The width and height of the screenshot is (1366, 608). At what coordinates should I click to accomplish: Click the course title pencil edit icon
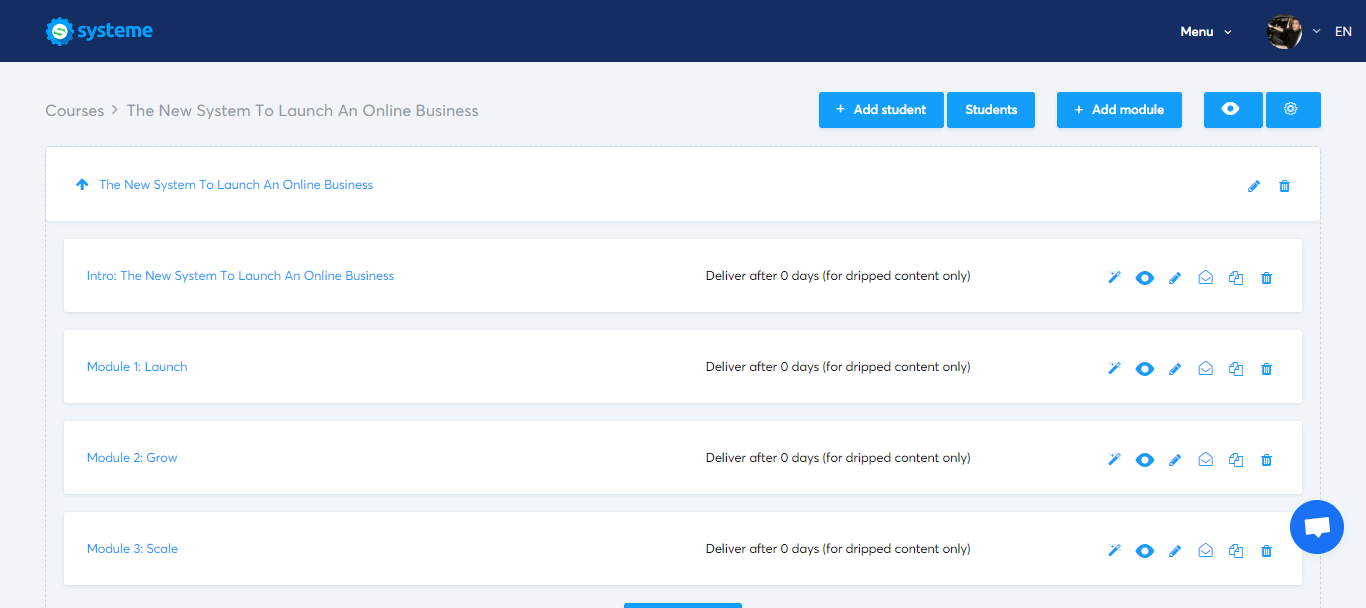point(1254,186)
